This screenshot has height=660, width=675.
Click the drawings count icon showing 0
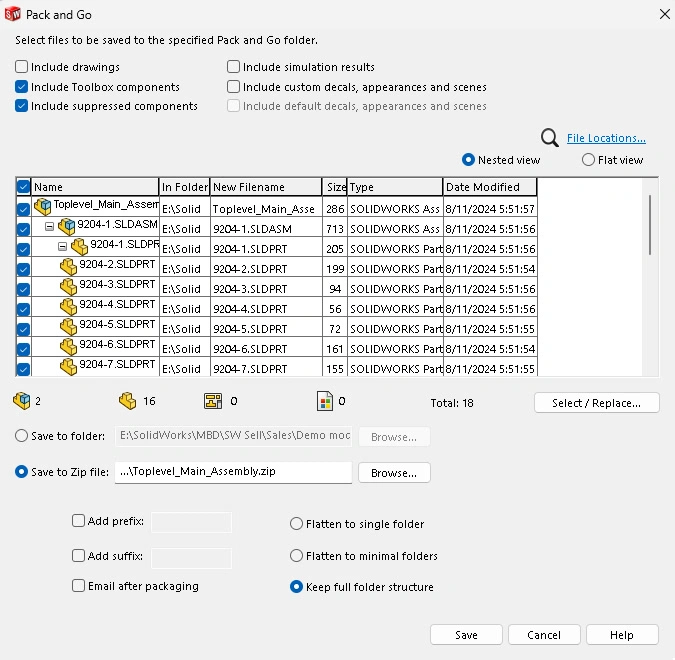213,401
